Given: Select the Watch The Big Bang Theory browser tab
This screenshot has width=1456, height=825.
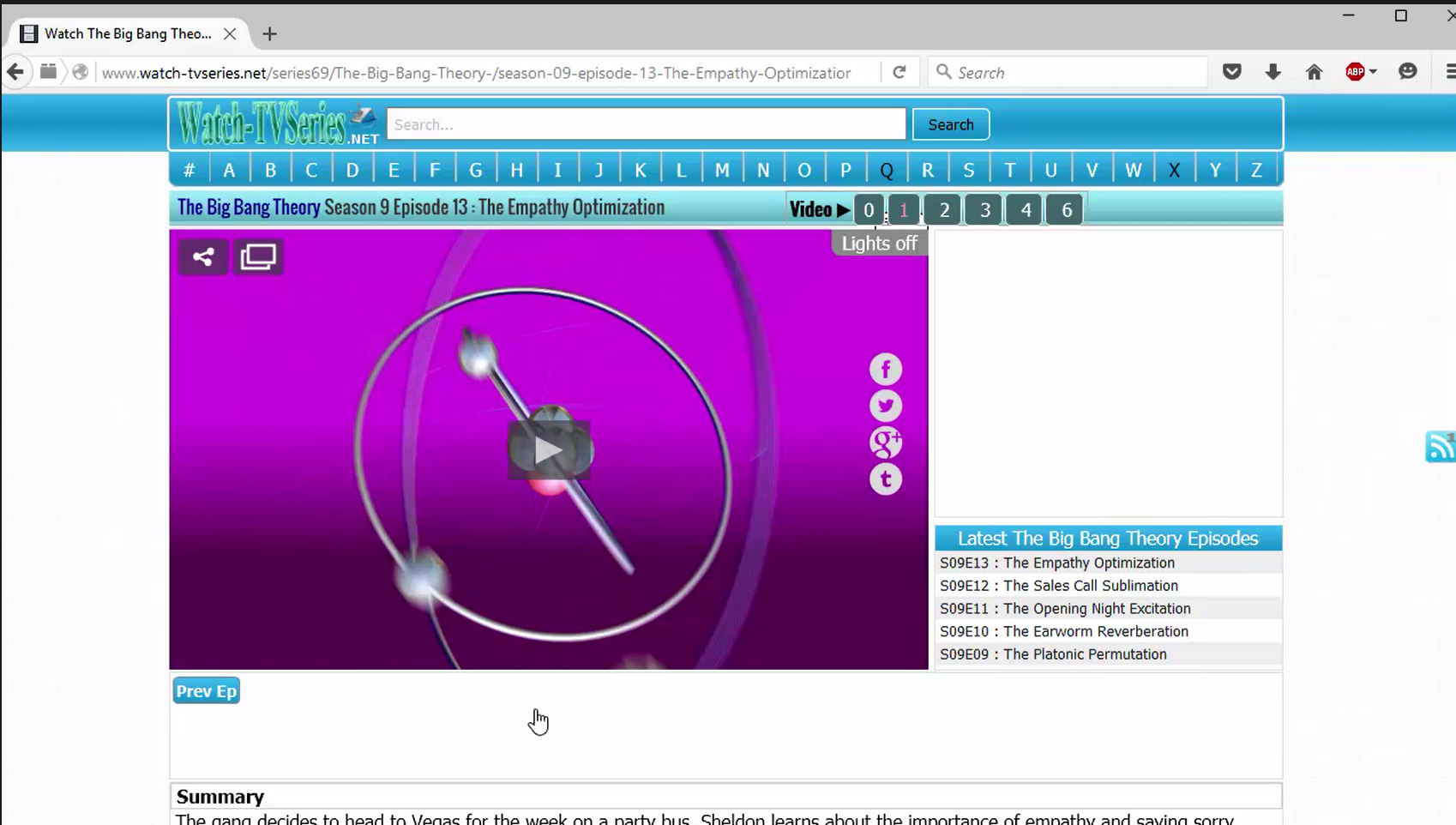Looking at the screenshot, I should [x=129, y=33].
